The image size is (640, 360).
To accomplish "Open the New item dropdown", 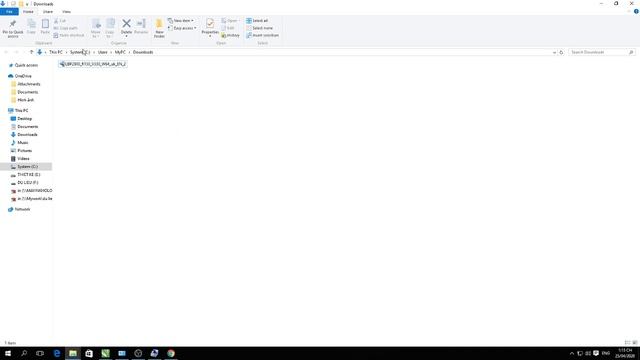I will click(181, 21).
